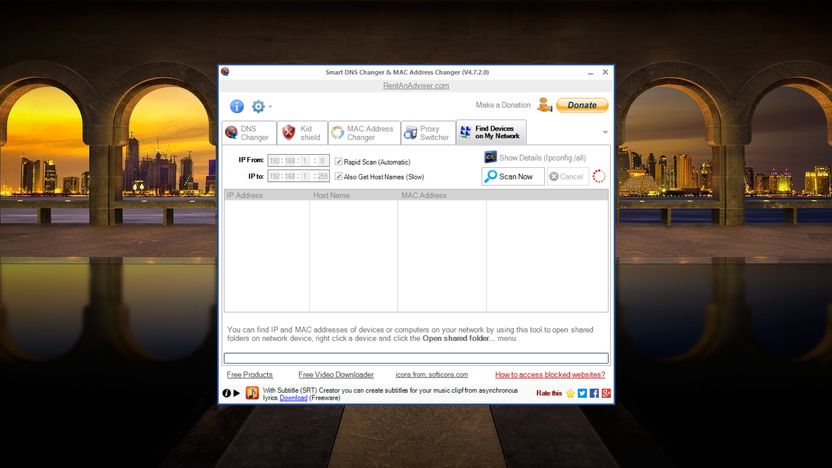Viewport: 832px width, 468px height.
Task: Open the icons from softicons.com link
Action: point(431,375)
